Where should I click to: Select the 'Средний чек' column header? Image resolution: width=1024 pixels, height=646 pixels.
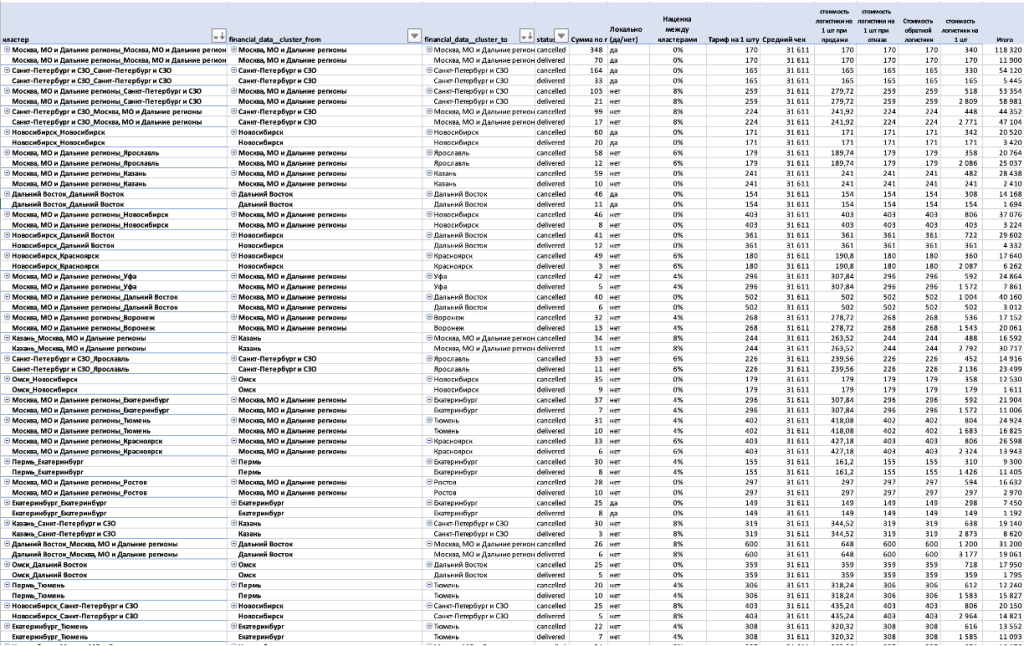[784, 39]
